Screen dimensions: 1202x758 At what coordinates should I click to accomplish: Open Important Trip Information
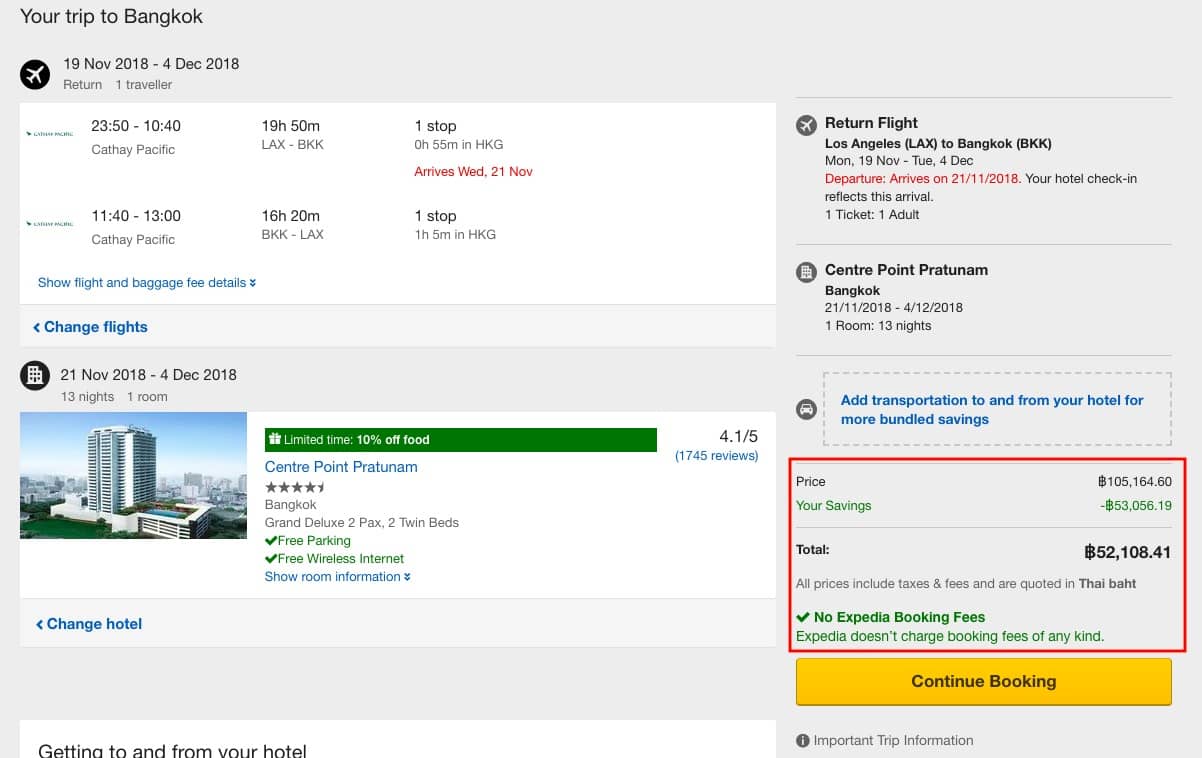click(x=893, y=741)
